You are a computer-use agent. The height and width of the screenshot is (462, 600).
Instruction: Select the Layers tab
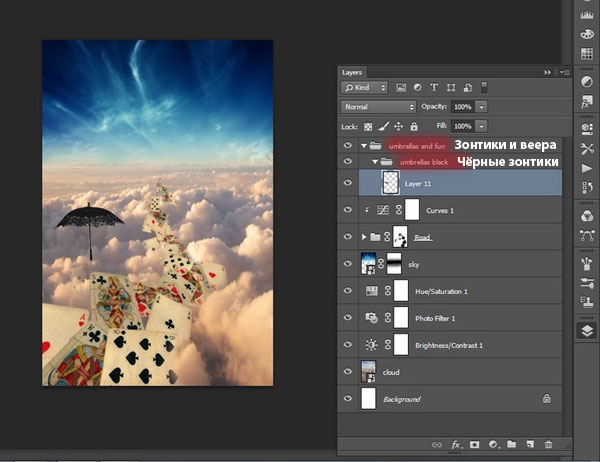click(352, 72)
